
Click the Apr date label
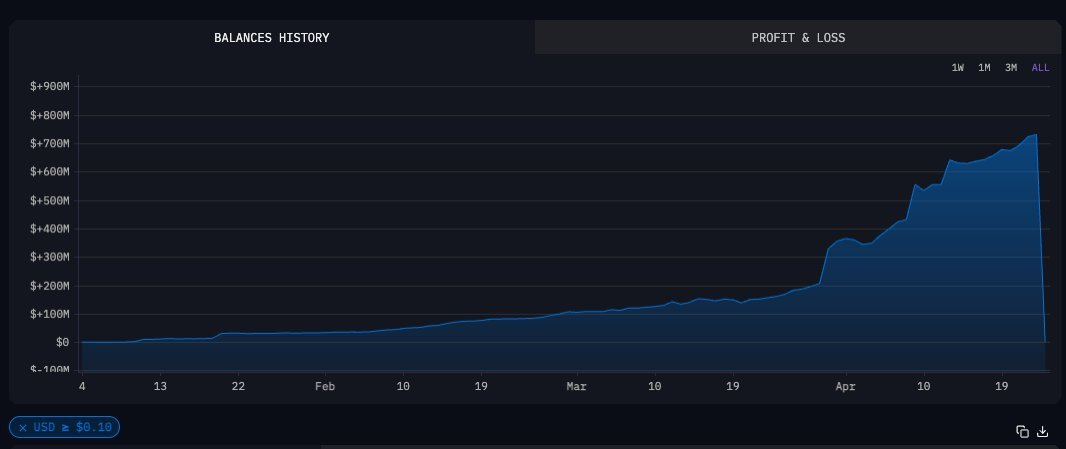click(x=845, y=386)
